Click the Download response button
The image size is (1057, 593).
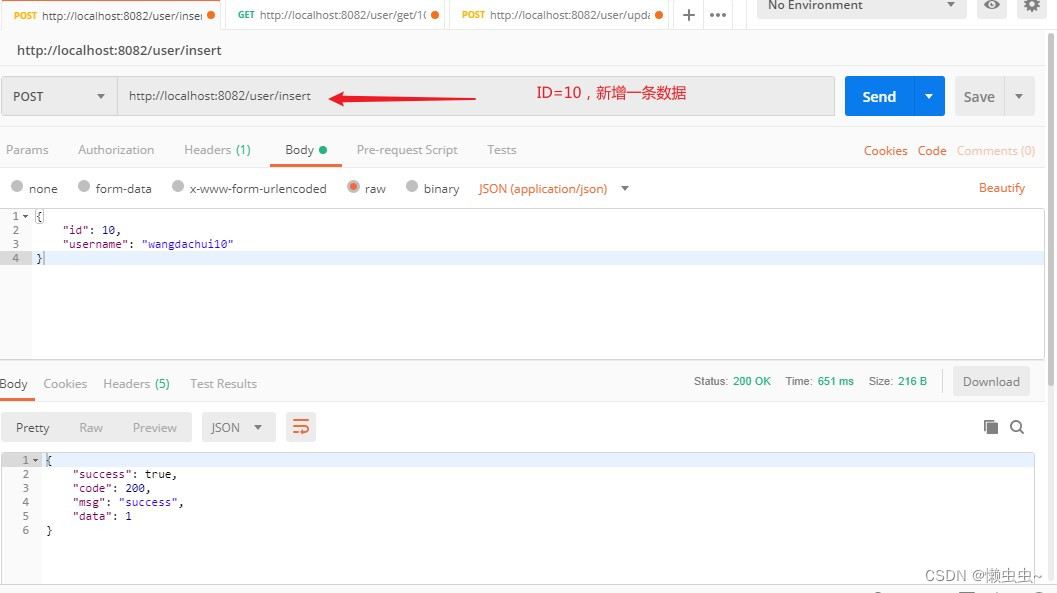991,381
